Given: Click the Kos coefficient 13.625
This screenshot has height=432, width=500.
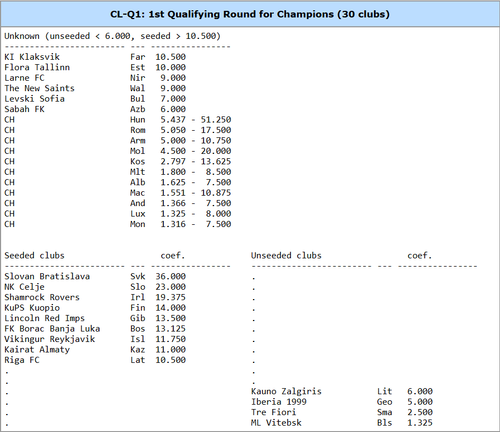Looking at the screenshot, I should (216, 161).
